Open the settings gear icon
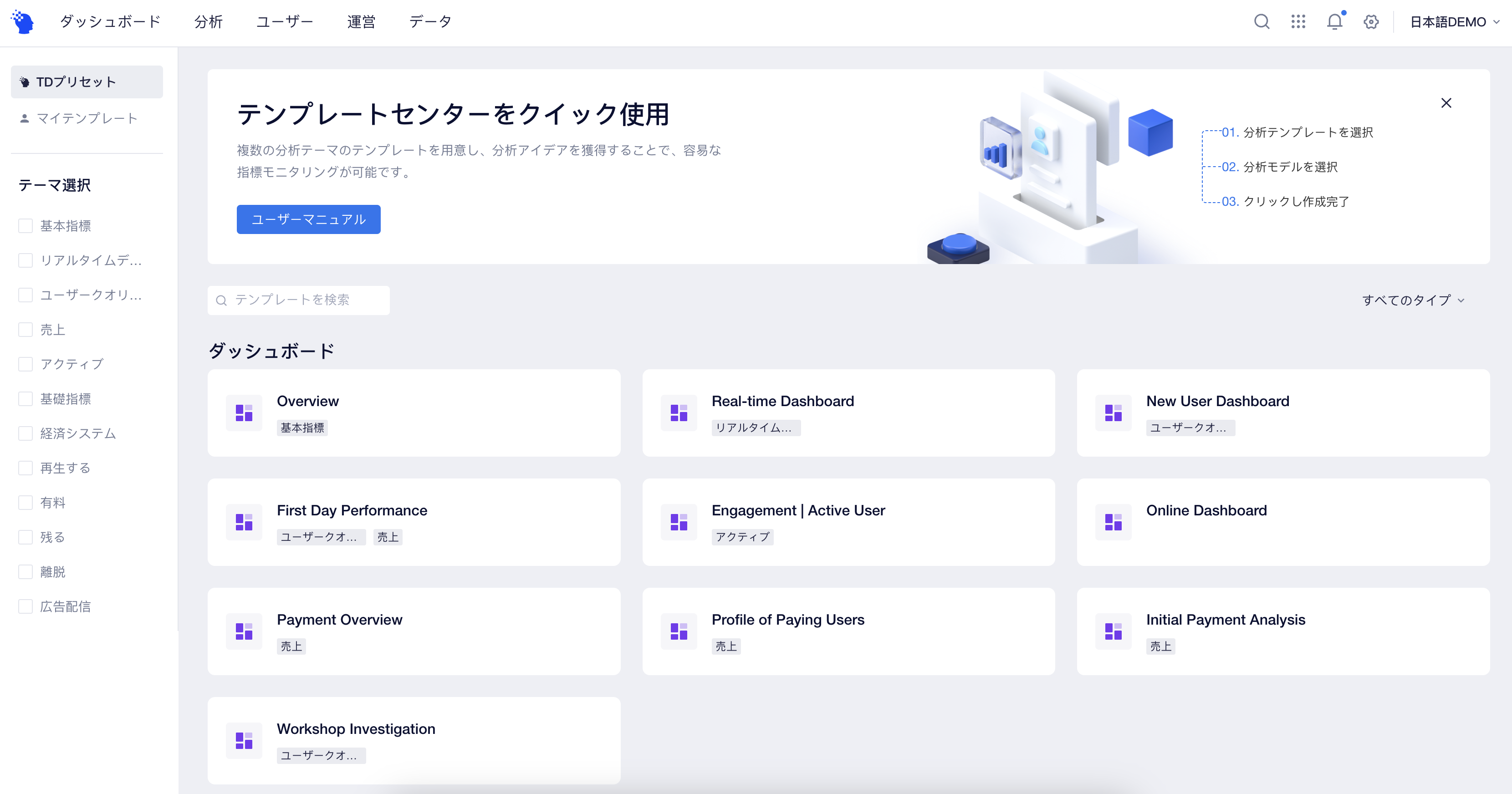This screenshot has height=794, width=1512. tap(1371, 22)
